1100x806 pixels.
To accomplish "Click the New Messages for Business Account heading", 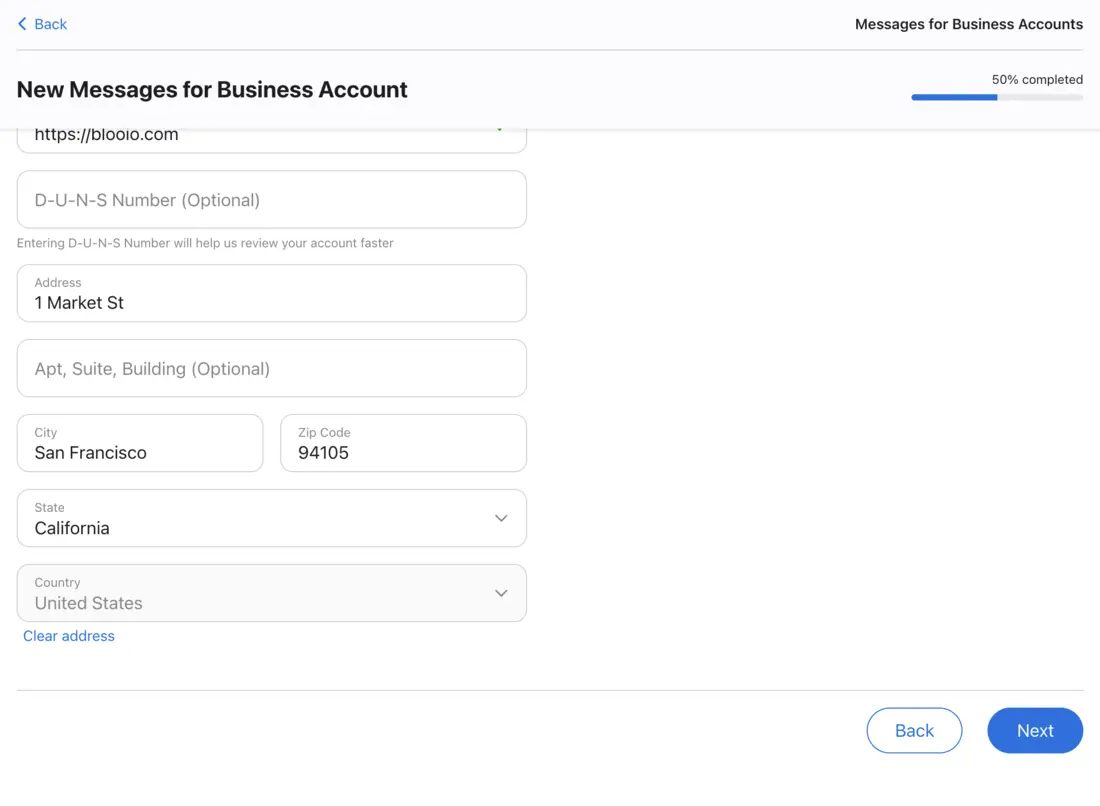I will click(212, 90).
